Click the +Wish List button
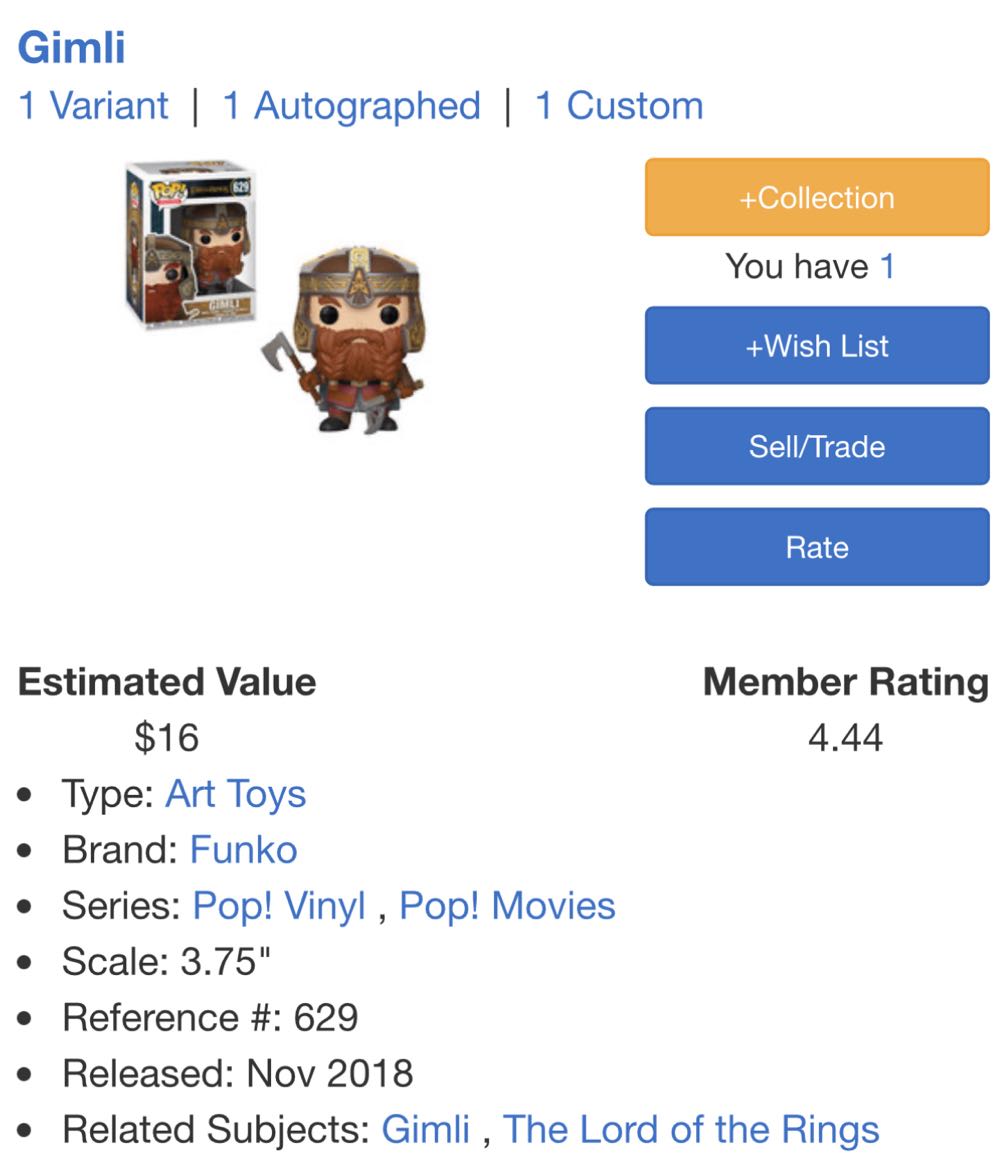This screenshot has width=1000, height=1162. pos(816,346)
